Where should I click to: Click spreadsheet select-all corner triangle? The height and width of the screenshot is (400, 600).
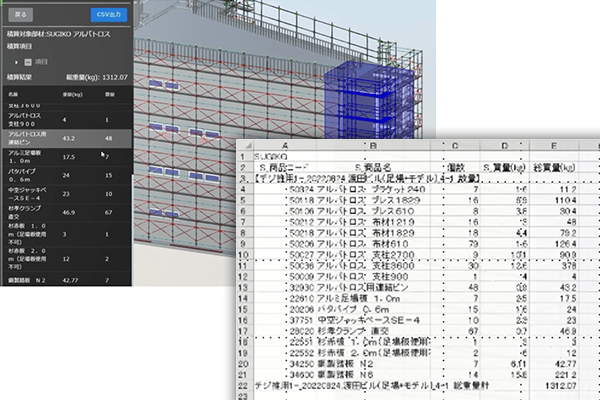(x=248, y=146)
